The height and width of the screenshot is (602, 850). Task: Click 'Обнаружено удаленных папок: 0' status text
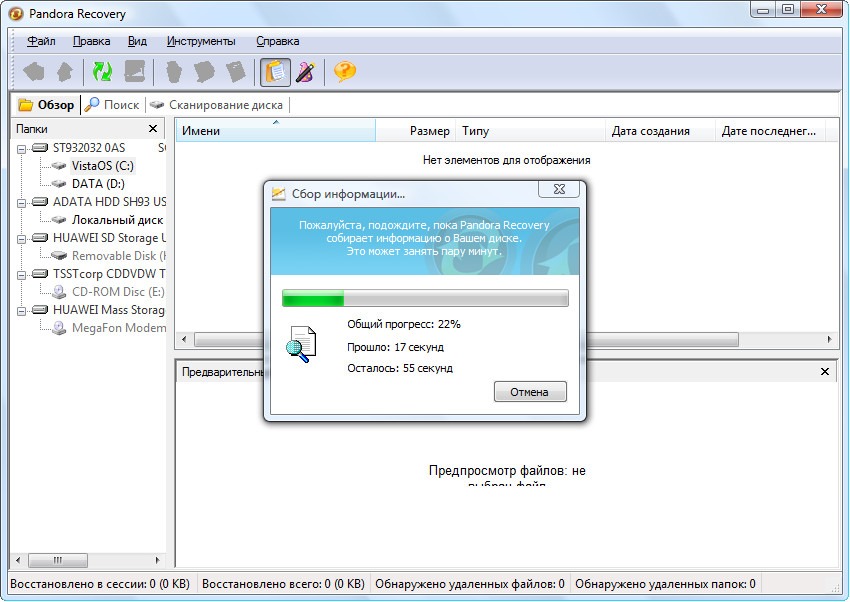tap(665, 584)
